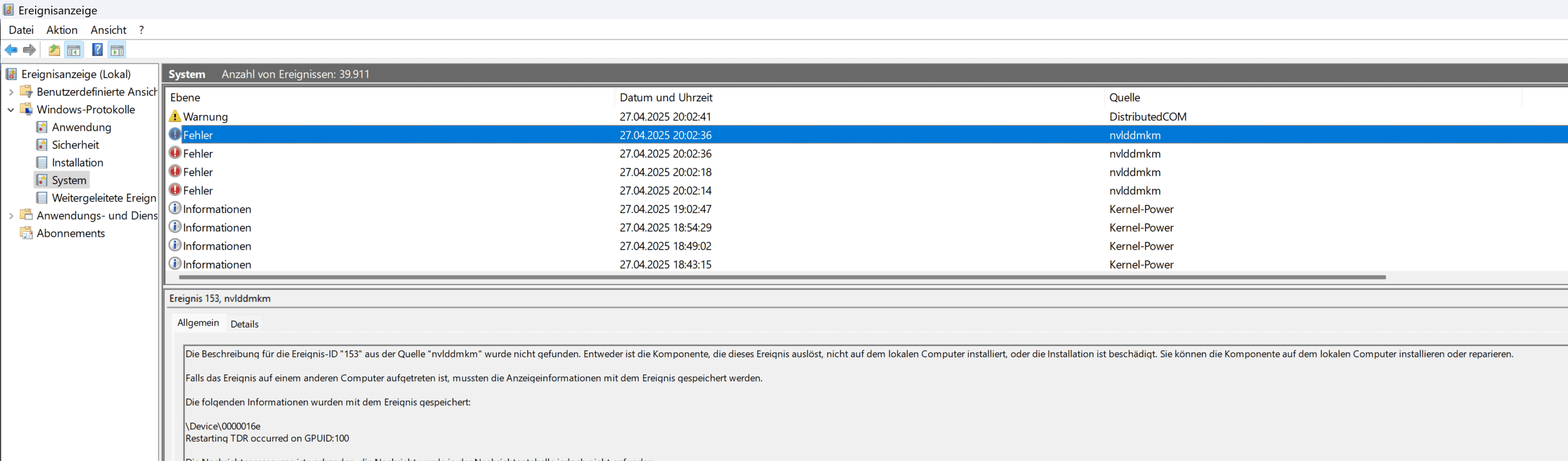Click the Warnung yellow triangle icon
The width and height of the screenshot is (1568, 461).
[x=175, y=116]
